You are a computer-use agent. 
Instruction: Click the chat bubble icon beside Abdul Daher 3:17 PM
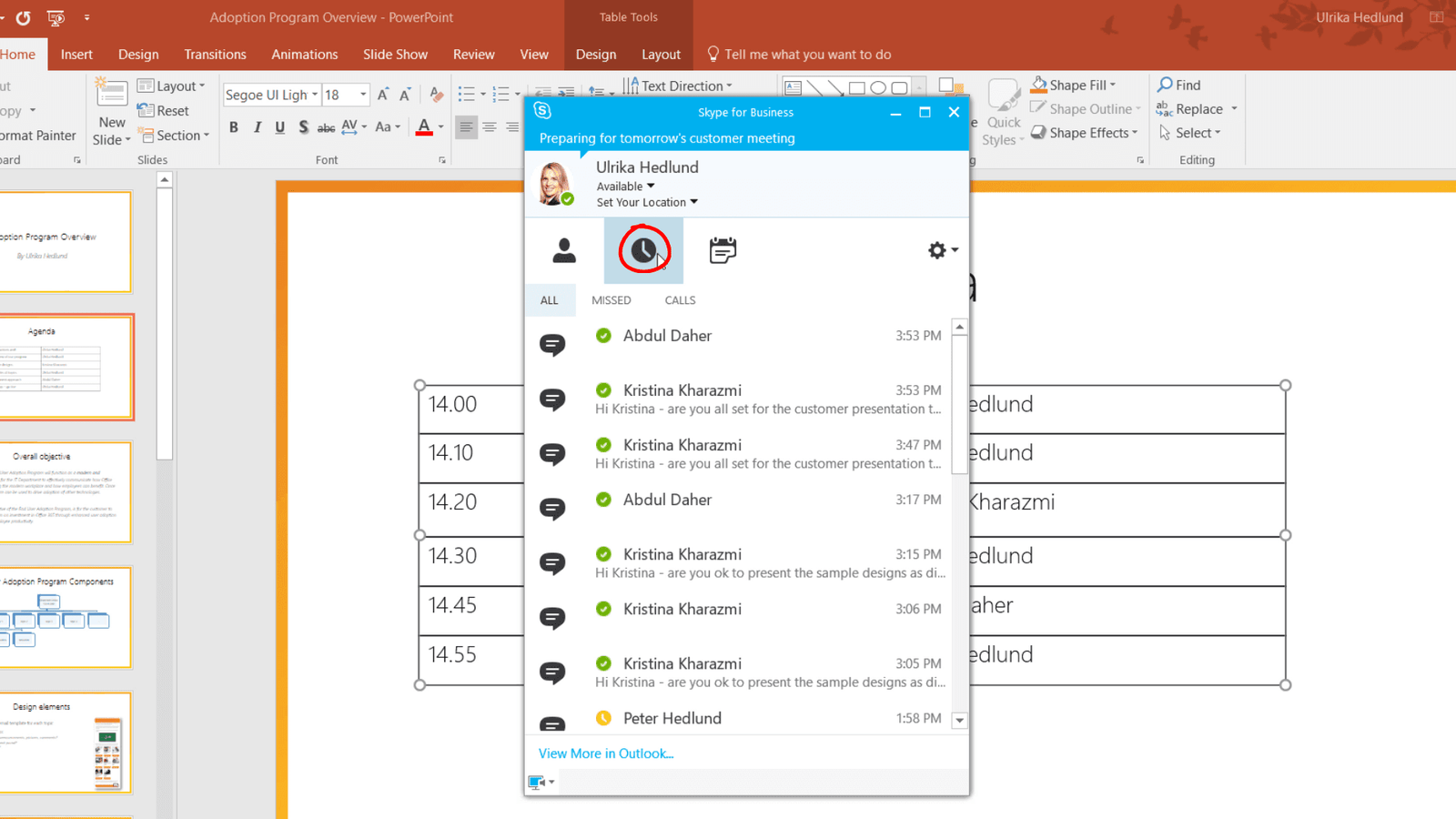(552, 508)
